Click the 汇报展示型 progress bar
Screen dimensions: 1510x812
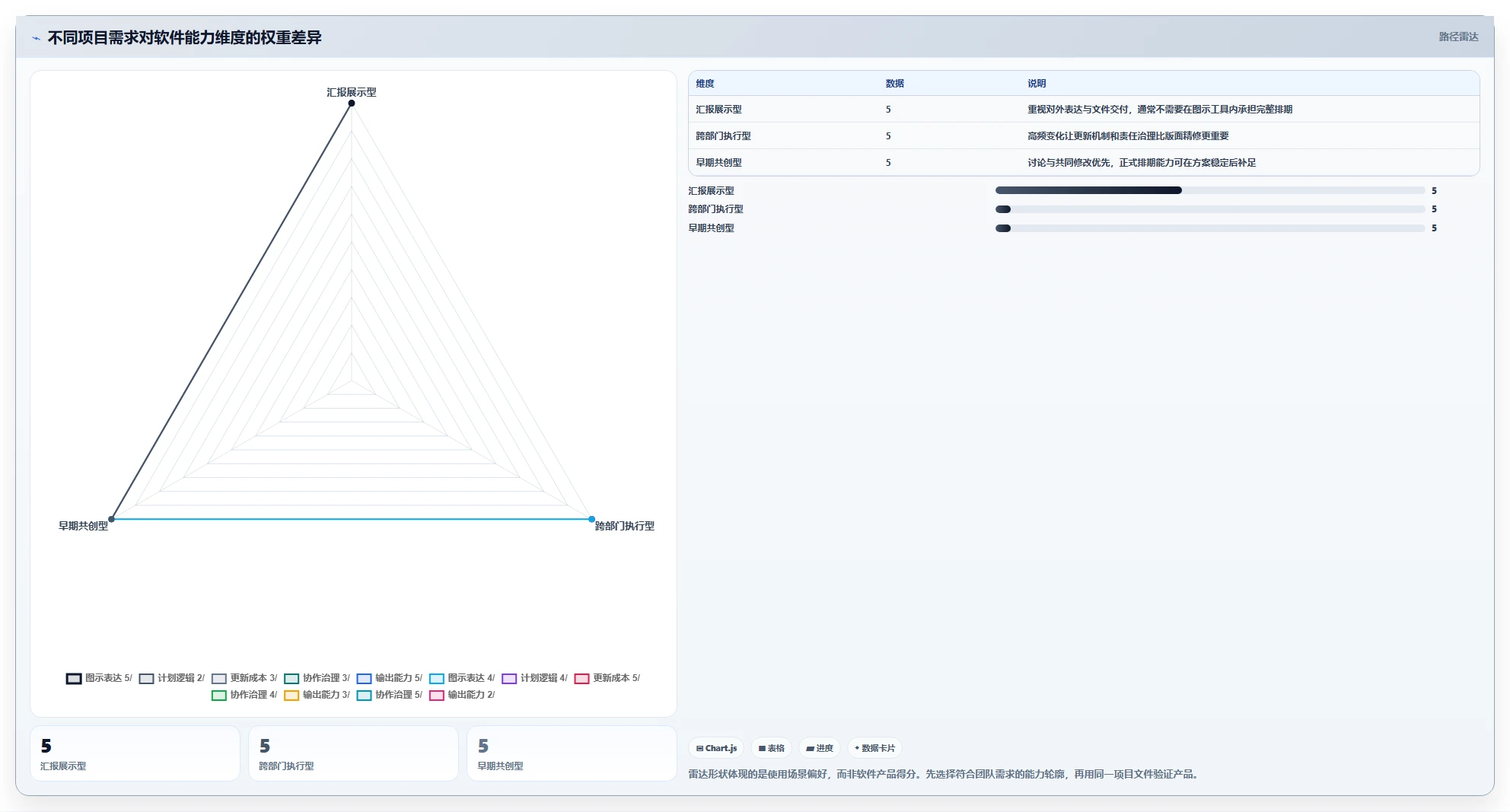point(1210,190)
